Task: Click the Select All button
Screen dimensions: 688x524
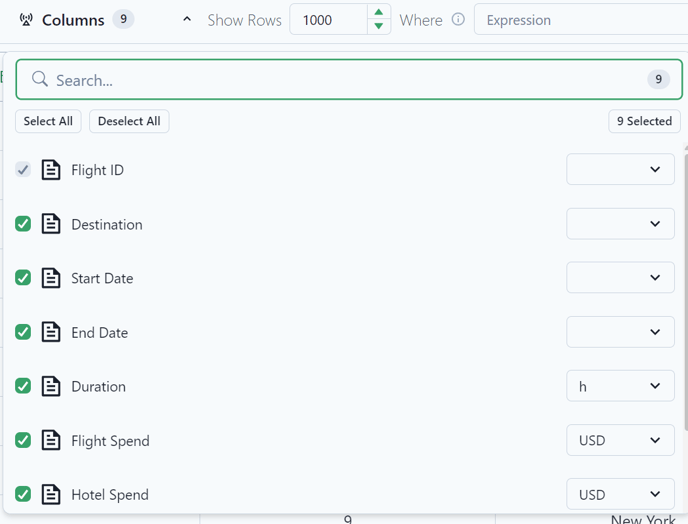Action: click(48, 121)
